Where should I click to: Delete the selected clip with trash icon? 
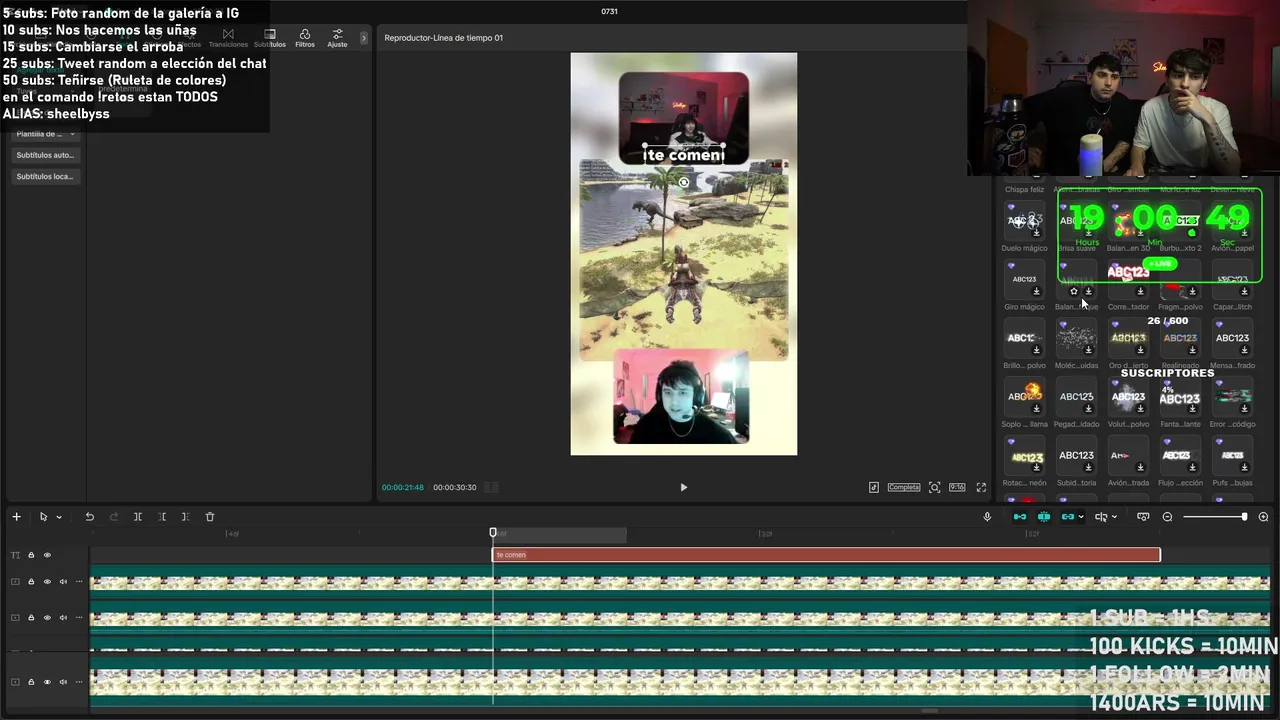coord(210,517)
